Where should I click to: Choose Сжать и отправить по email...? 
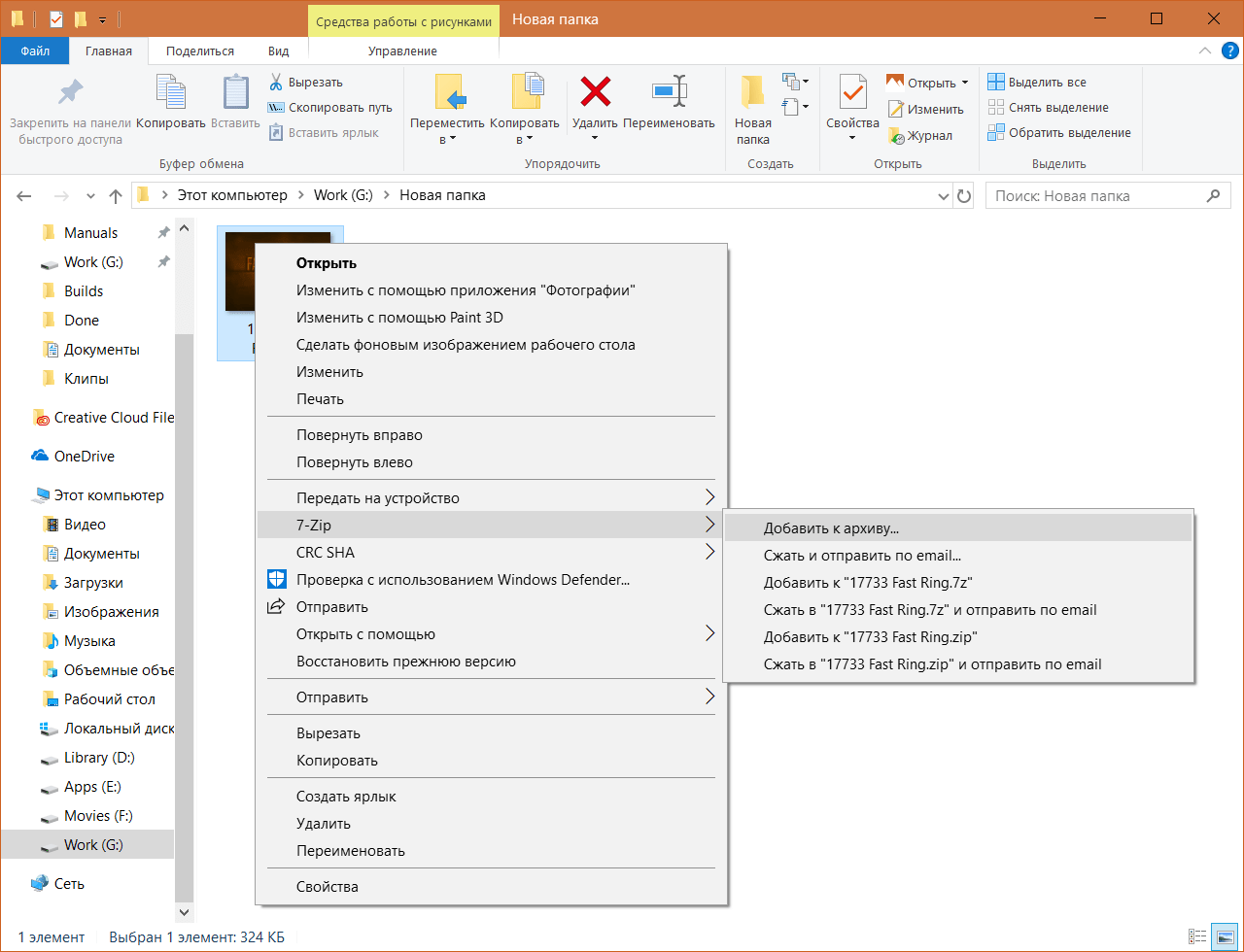coord(958,556)
